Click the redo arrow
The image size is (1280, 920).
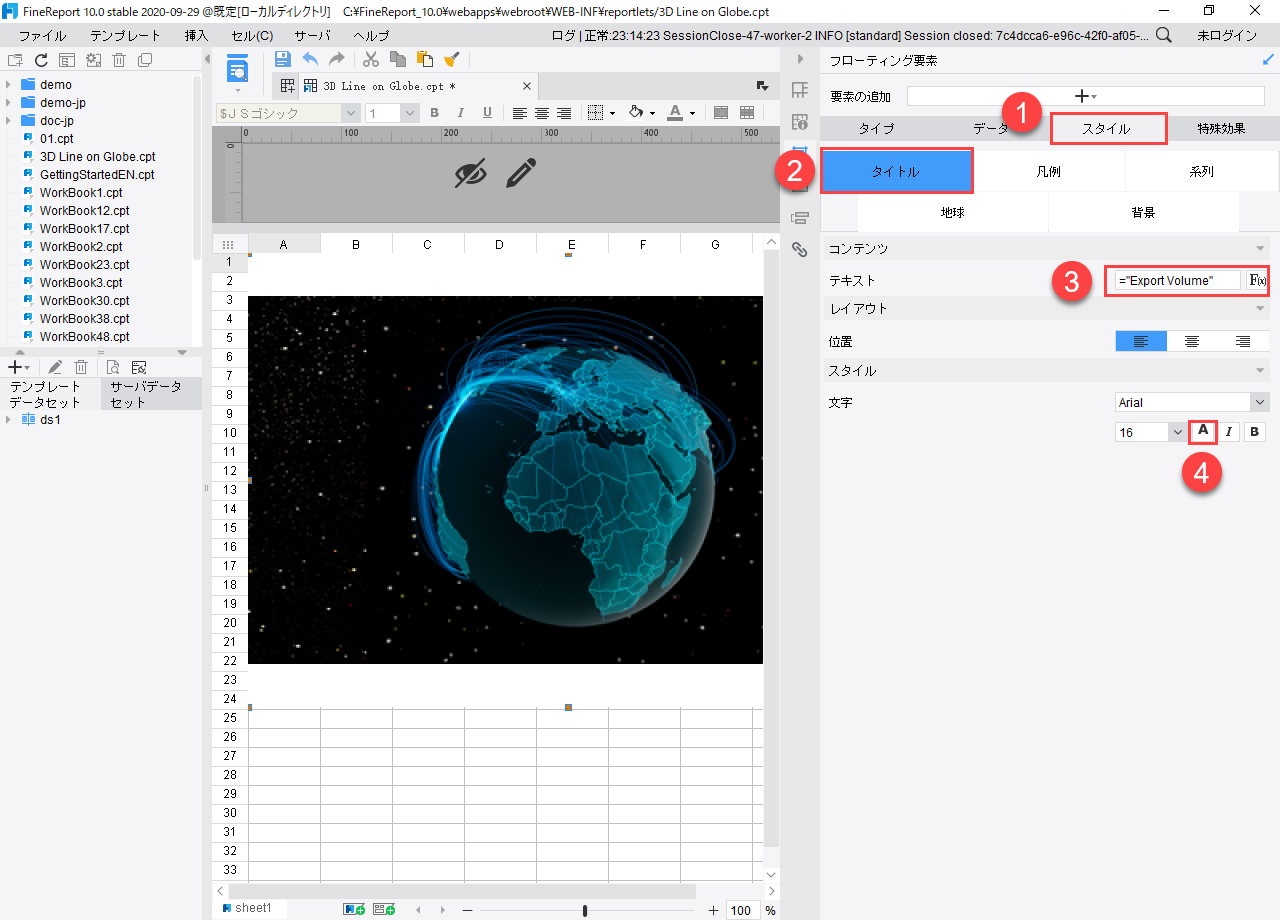[337, 60]
